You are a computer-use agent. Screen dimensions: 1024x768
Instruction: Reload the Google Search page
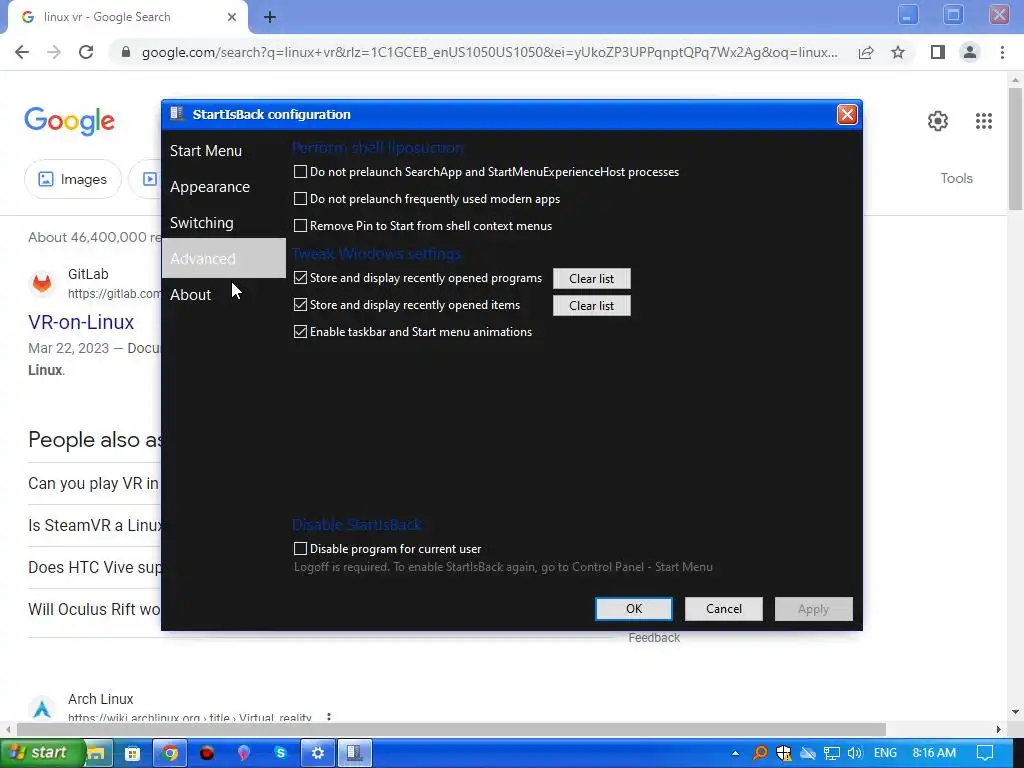tap(86, 52)
